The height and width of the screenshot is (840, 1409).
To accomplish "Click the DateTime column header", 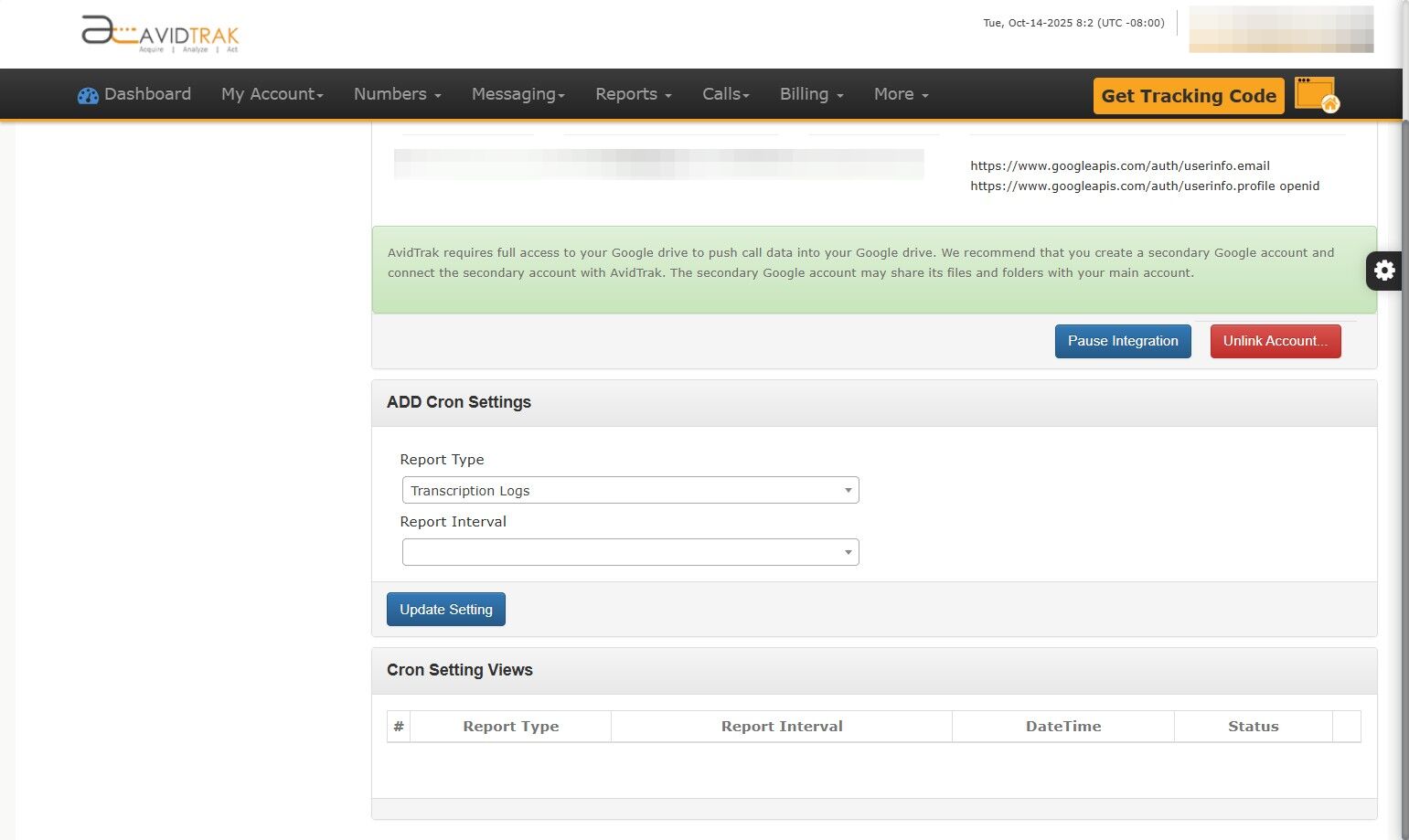I will click(x=1063, y=727).
